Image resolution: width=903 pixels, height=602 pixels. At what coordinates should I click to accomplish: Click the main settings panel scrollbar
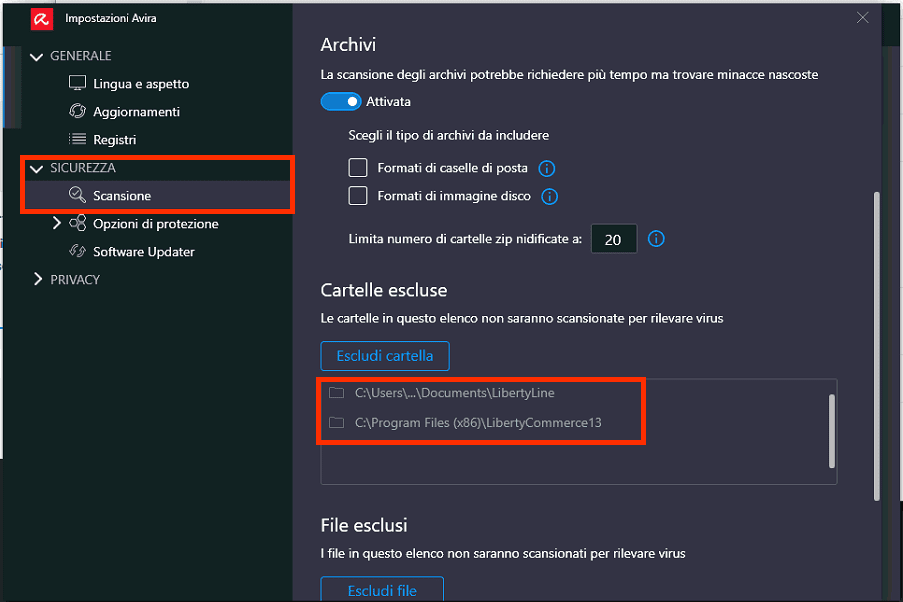coord(877,346)
